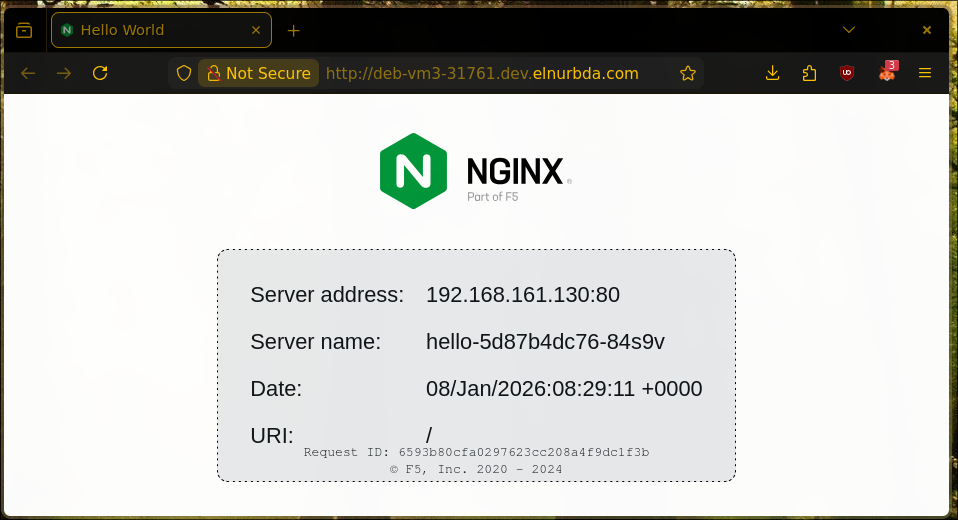Close the browser window

coord(927,30)
